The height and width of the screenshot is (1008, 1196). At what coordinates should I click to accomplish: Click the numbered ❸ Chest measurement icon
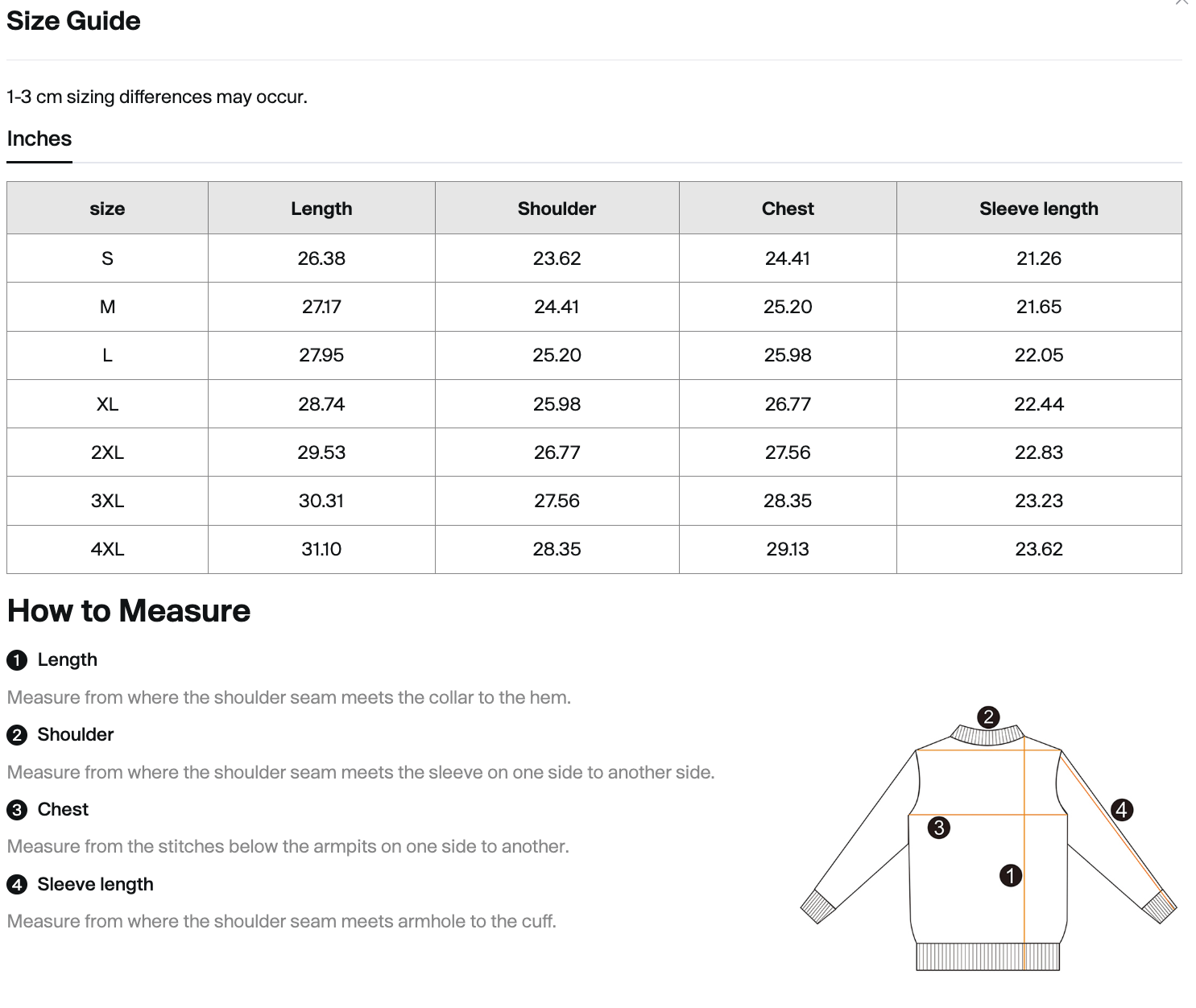point(17,809)
